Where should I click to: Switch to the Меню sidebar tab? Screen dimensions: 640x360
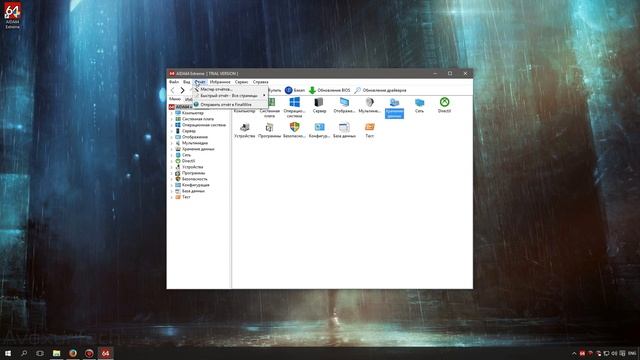pos(175,99)
